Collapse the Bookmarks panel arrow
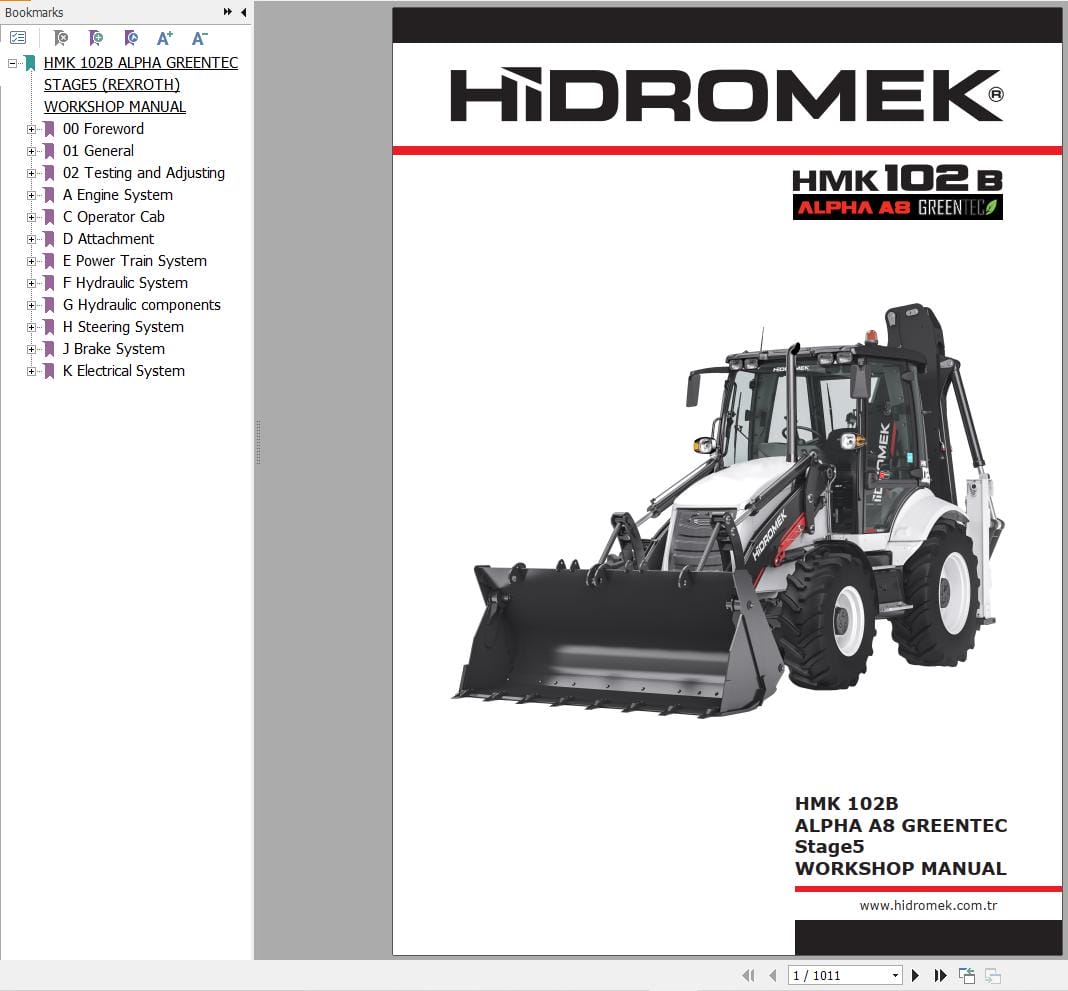The image size is (1068, 991). (x=243, y=12)
